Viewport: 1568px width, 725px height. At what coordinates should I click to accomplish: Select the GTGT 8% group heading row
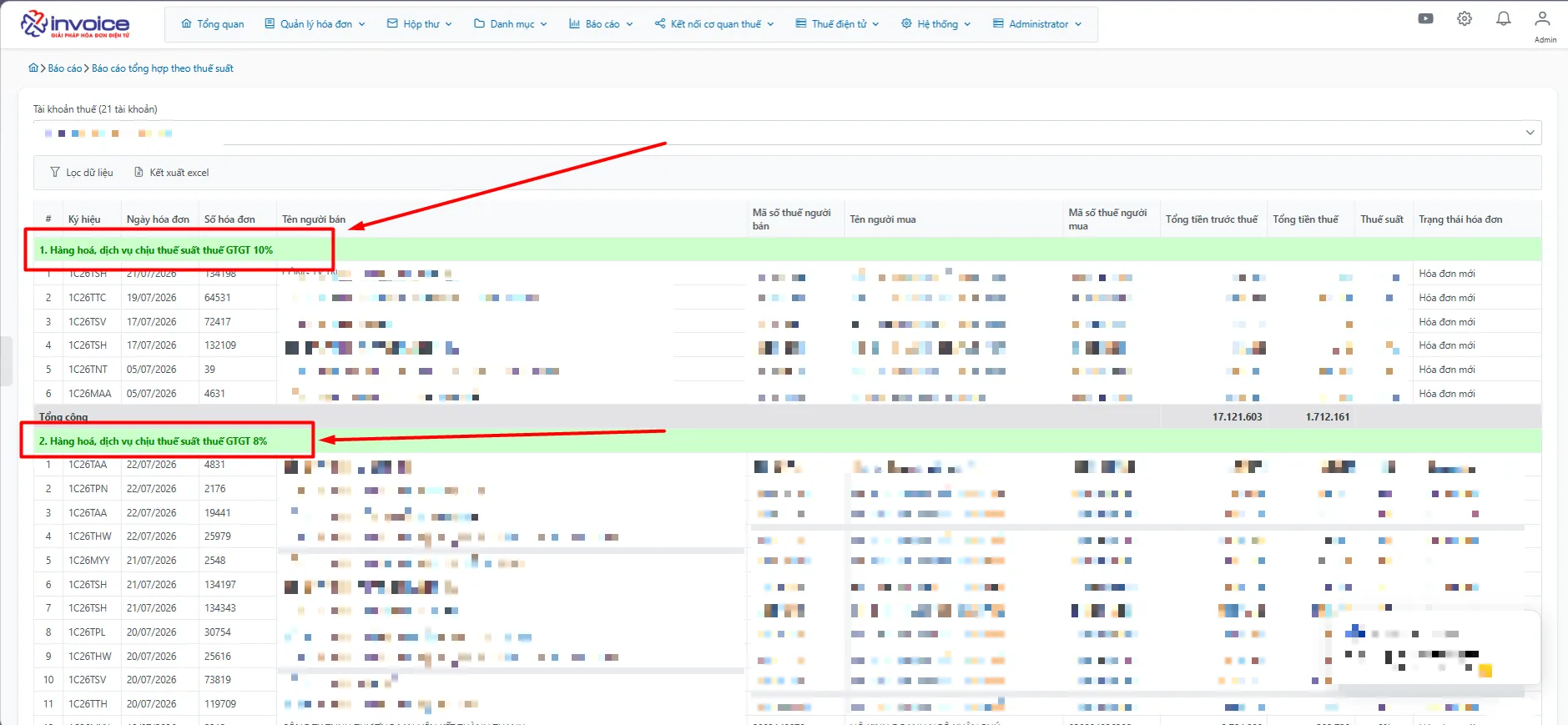click(787, 441)
